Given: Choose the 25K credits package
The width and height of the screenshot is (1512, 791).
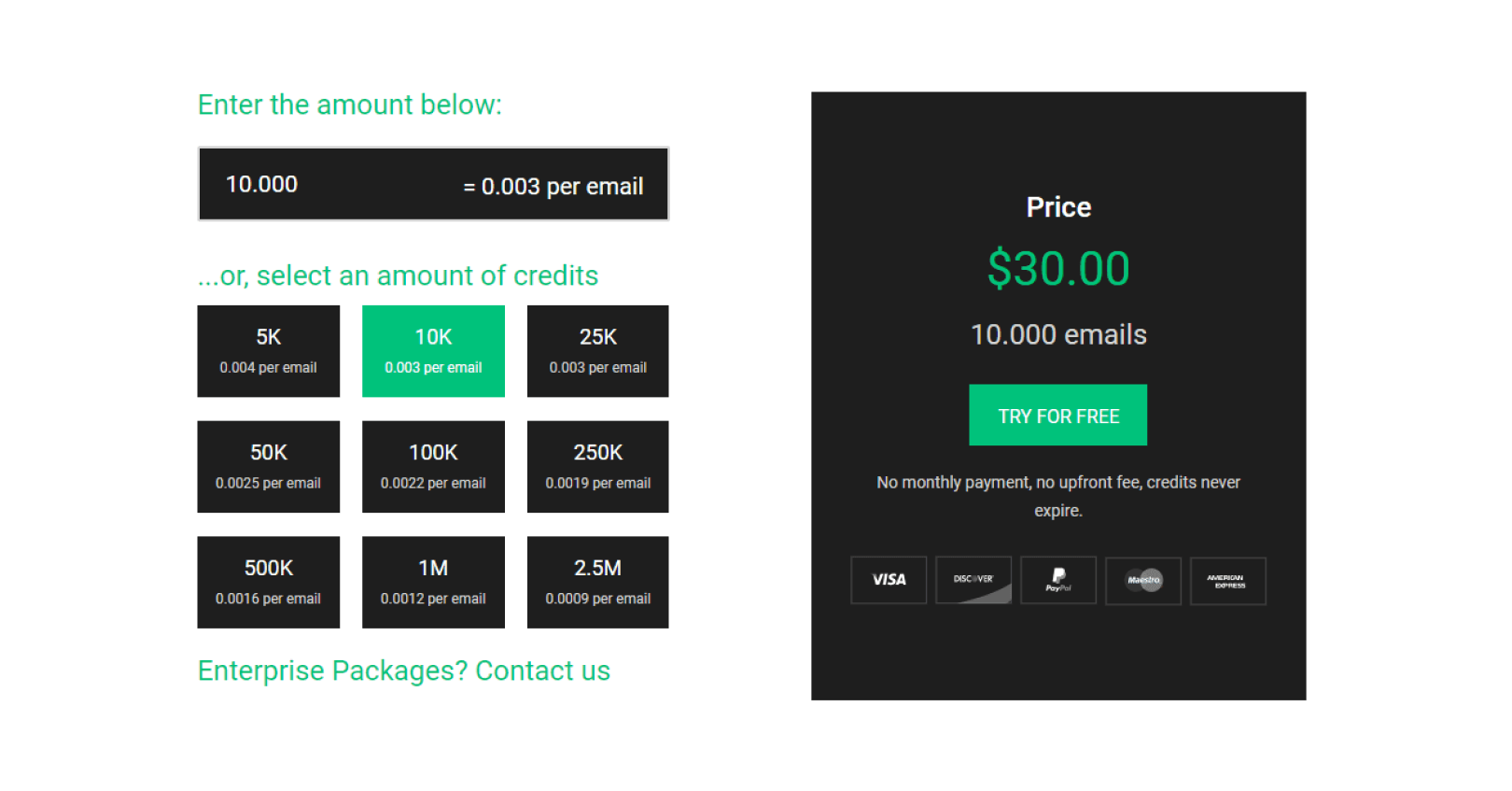Looking at the screenshot, I should point(598,351).
